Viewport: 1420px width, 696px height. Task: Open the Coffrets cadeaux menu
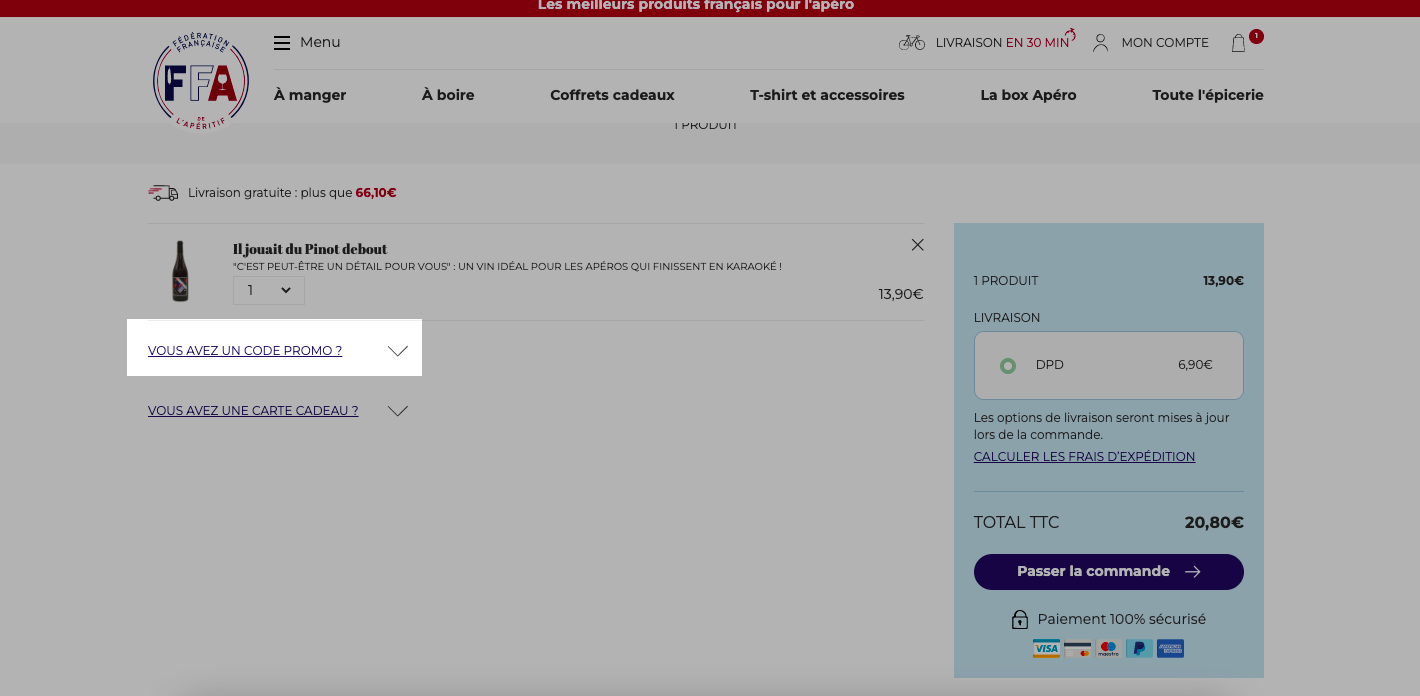pos(612,95)
